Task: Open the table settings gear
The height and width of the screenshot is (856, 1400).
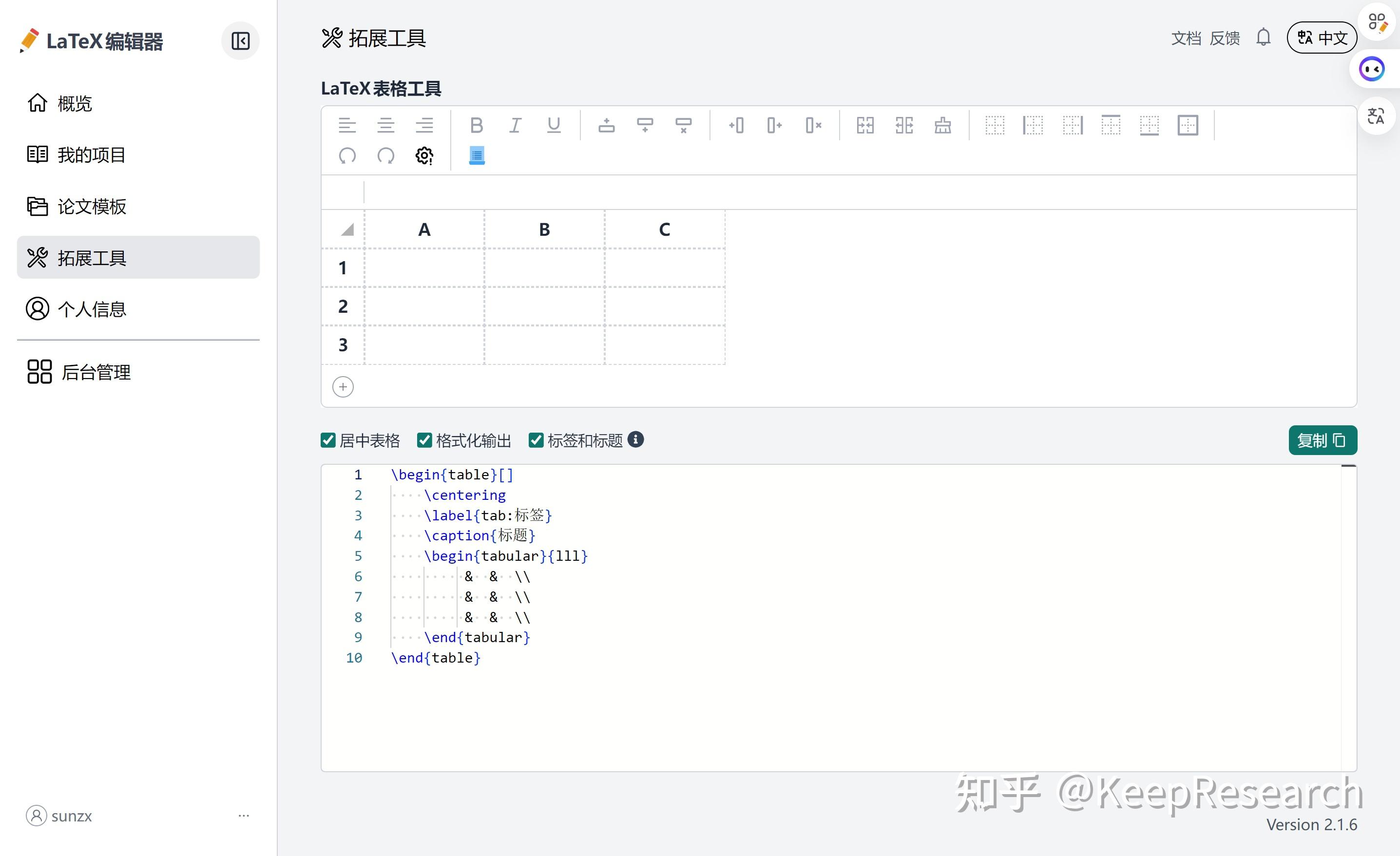Action: (x=424, y=155)
